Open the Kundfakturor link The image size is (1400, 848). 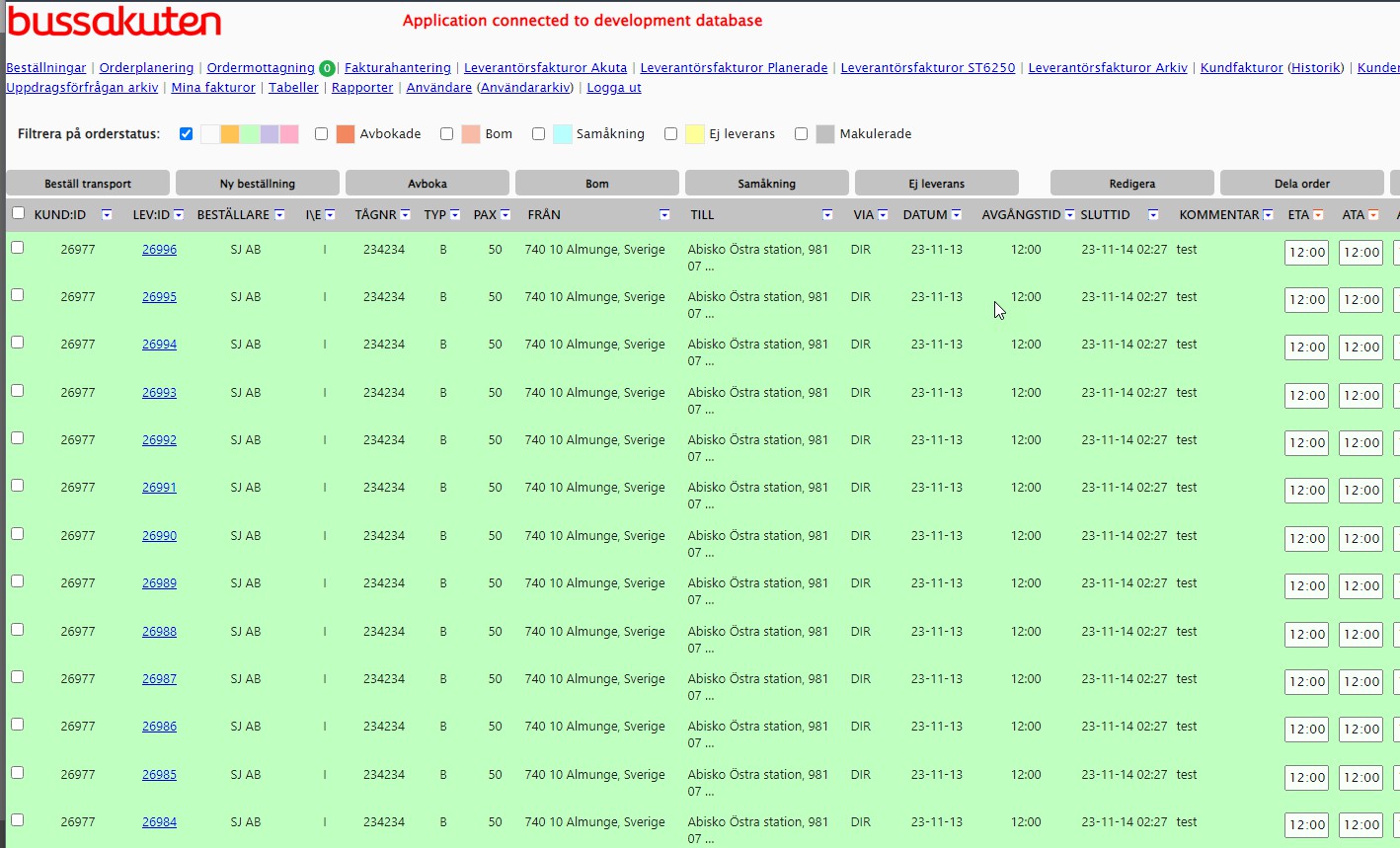pyautogui.click(x=1241, y=68)
